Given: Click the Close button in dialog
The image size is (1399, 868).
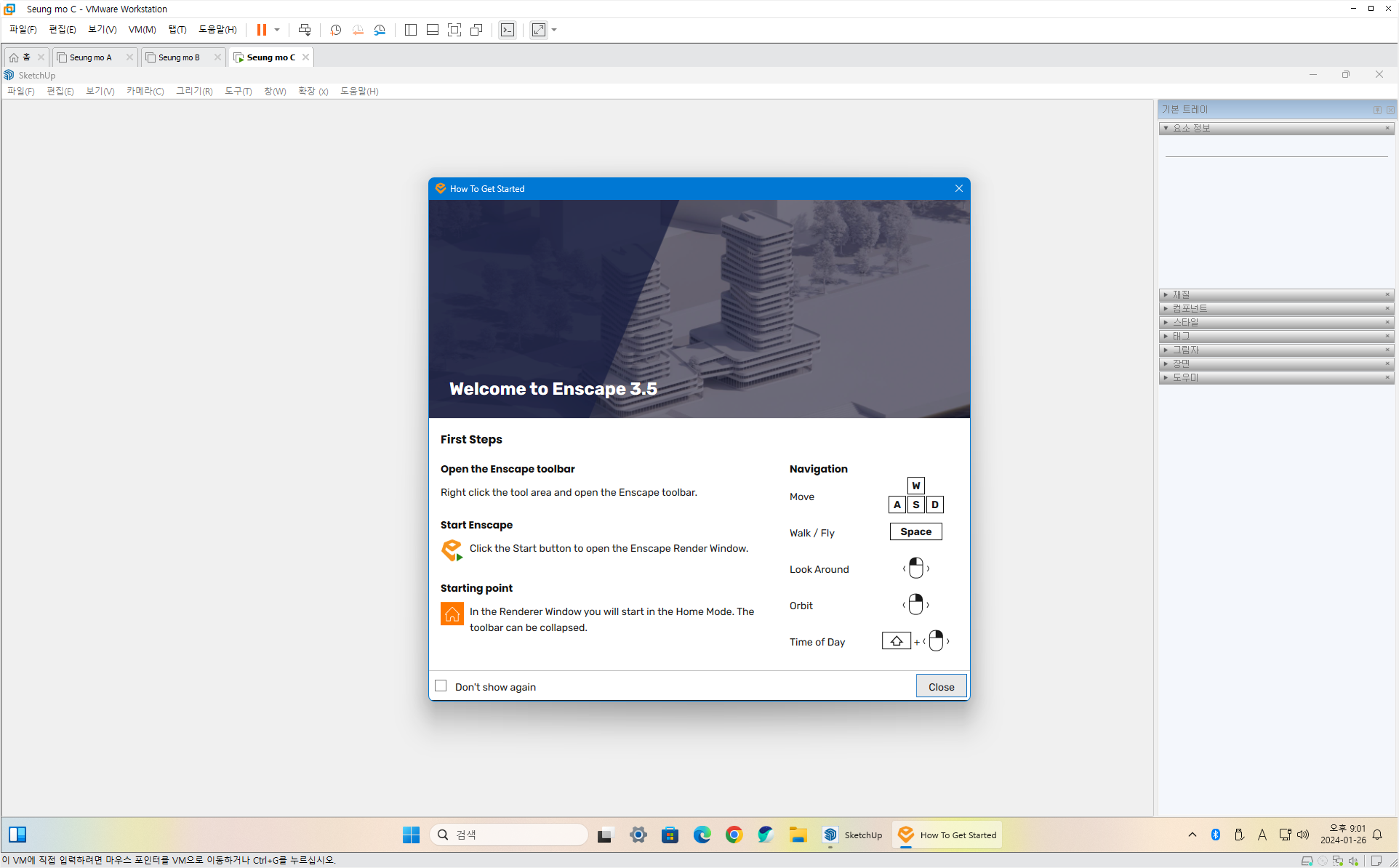Looking at the screenshot, I should pyautogui.click(x=941, y=686).
